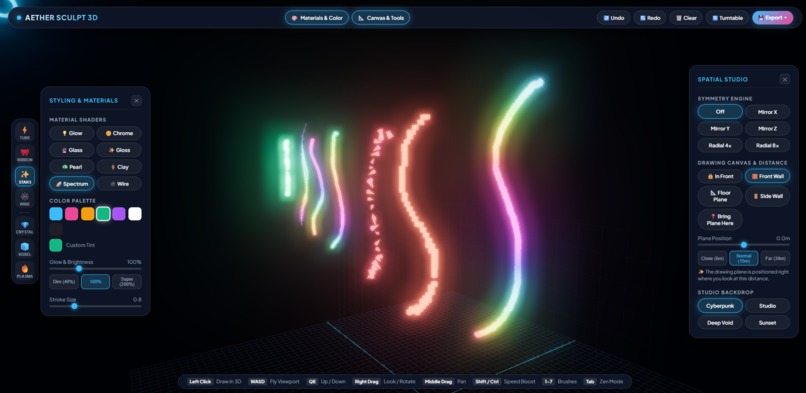Viewport: 806px width, 393px height.
Task: Turn symmetry Off
Action: point(720,111)
